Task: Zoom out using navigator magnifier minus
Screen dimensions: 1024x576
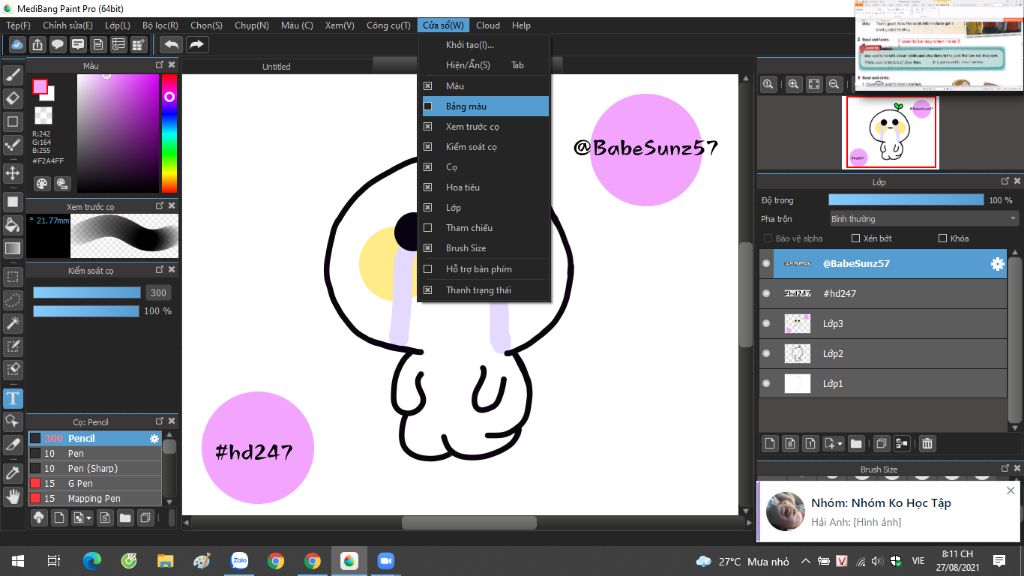Action: (x=834, y=84)
